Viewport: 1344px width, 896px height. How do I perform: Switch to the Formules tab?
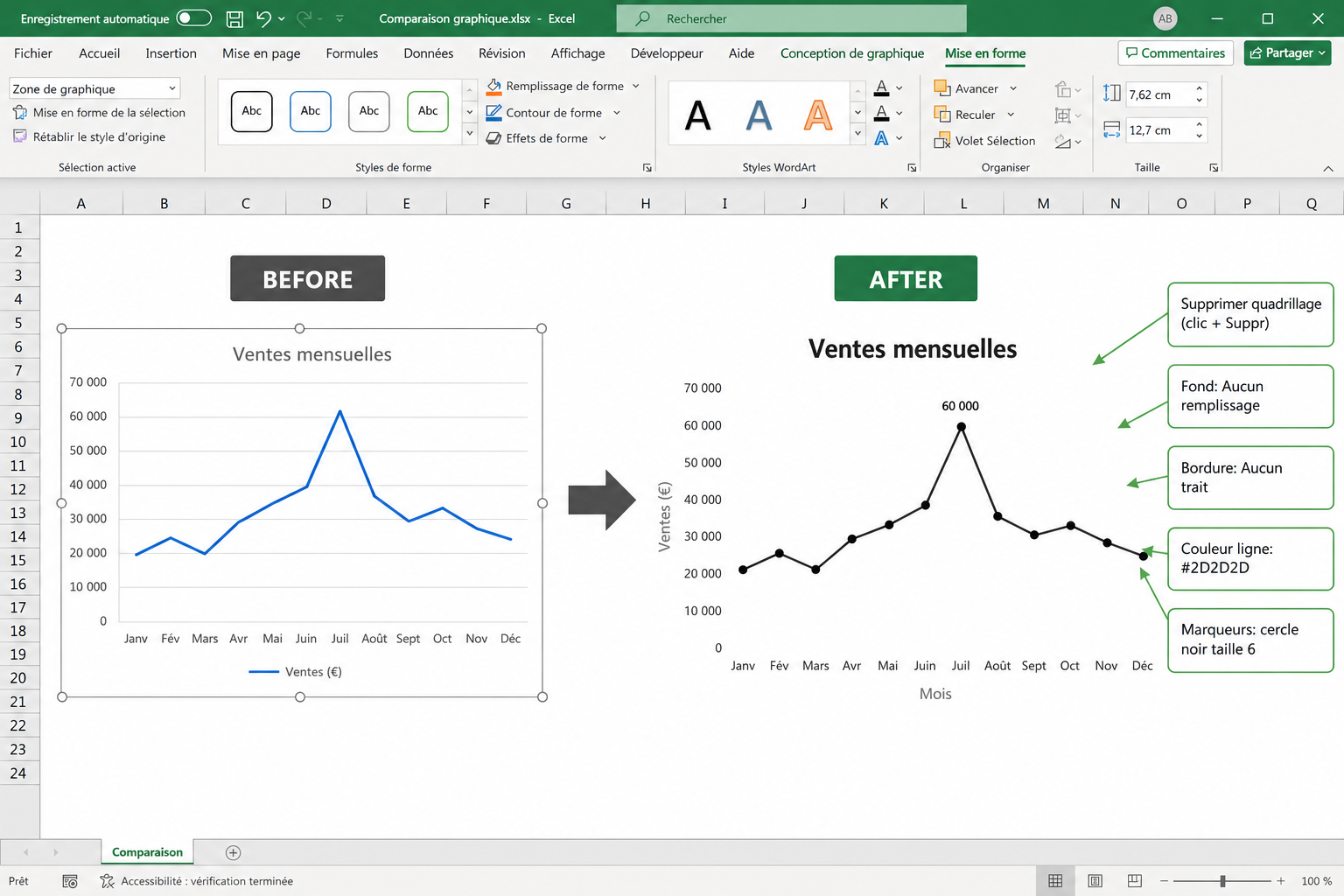[352, 53]
